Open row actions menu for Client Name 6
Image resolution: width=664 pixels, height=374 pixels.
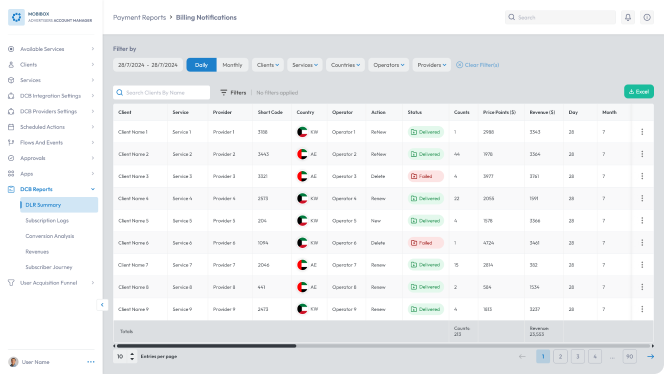(642, 243)
